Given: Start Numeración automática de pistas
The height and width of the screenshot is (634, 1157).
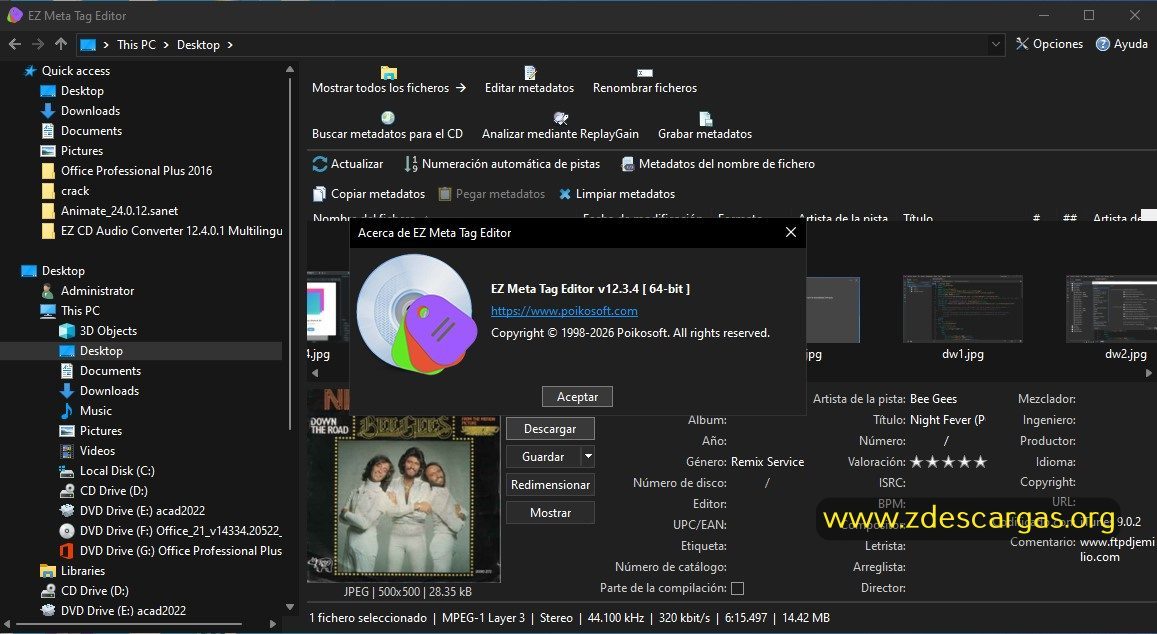Looking at the screenshot, I should (502, 164).
